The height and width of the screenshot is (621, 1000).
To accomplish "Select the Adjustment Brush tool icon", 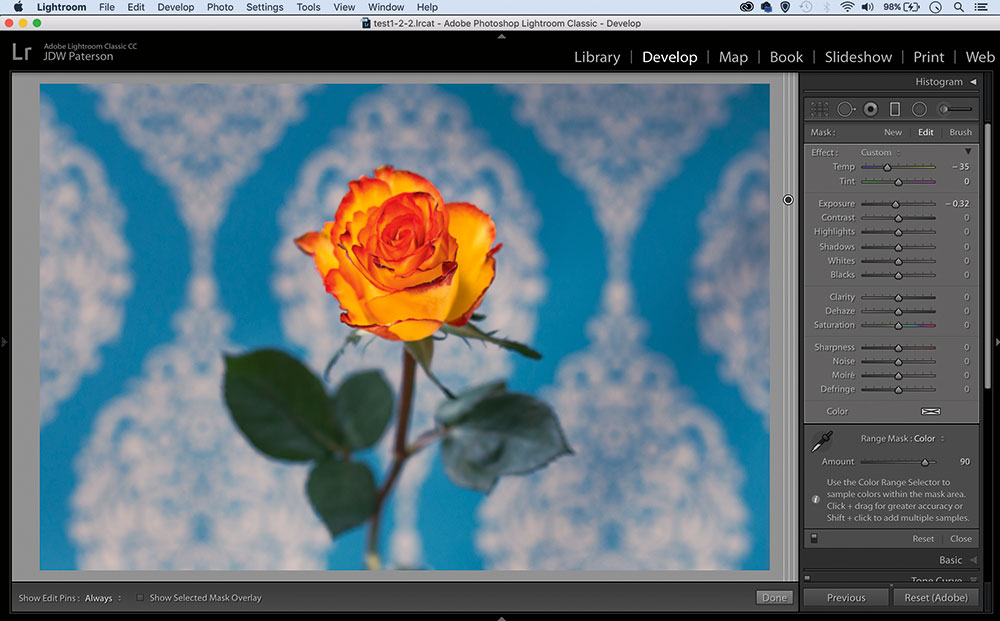I will click(x=955, y=109).
